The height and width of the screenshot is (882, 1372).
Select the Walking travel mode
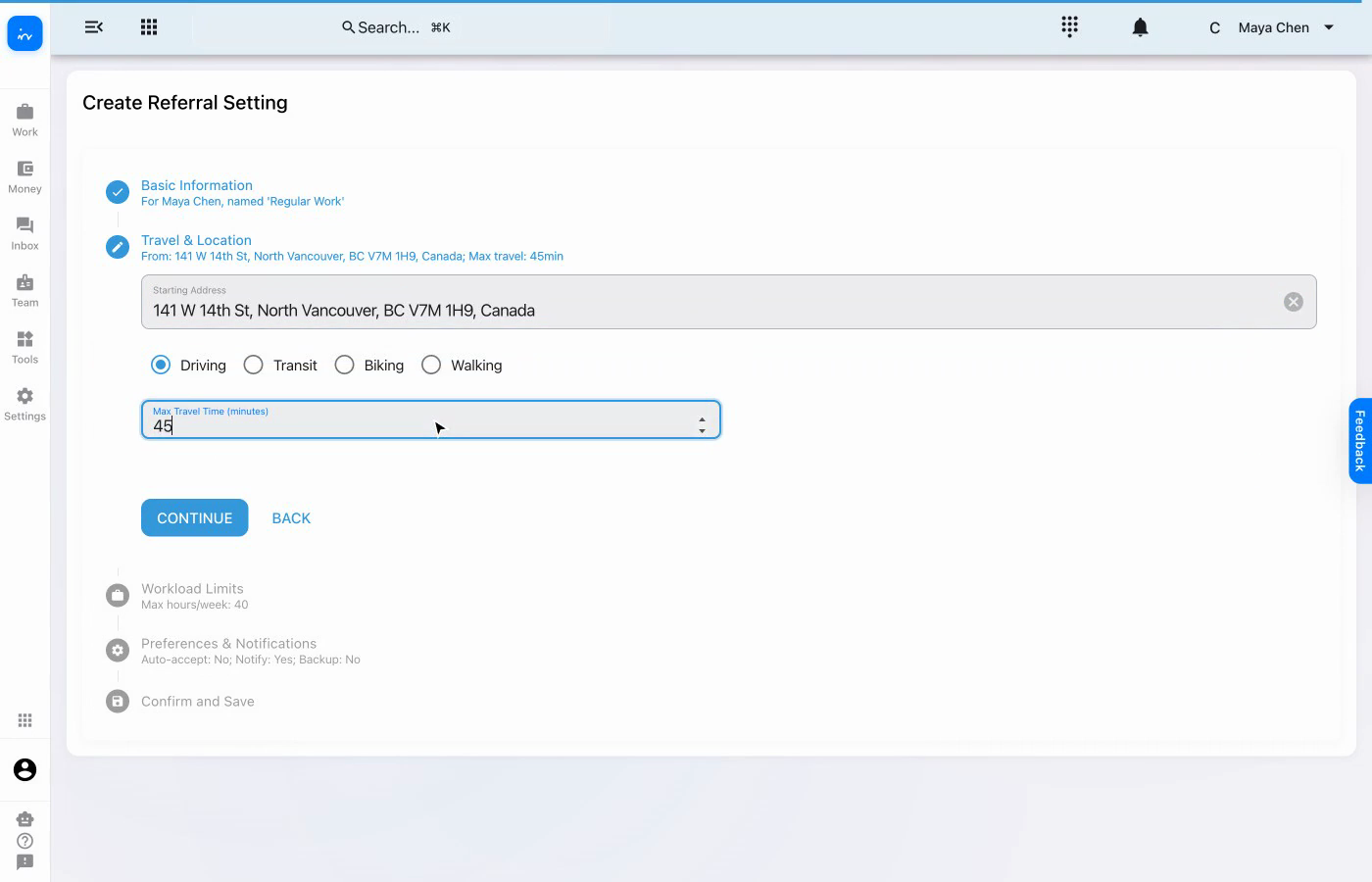point(431,365)
